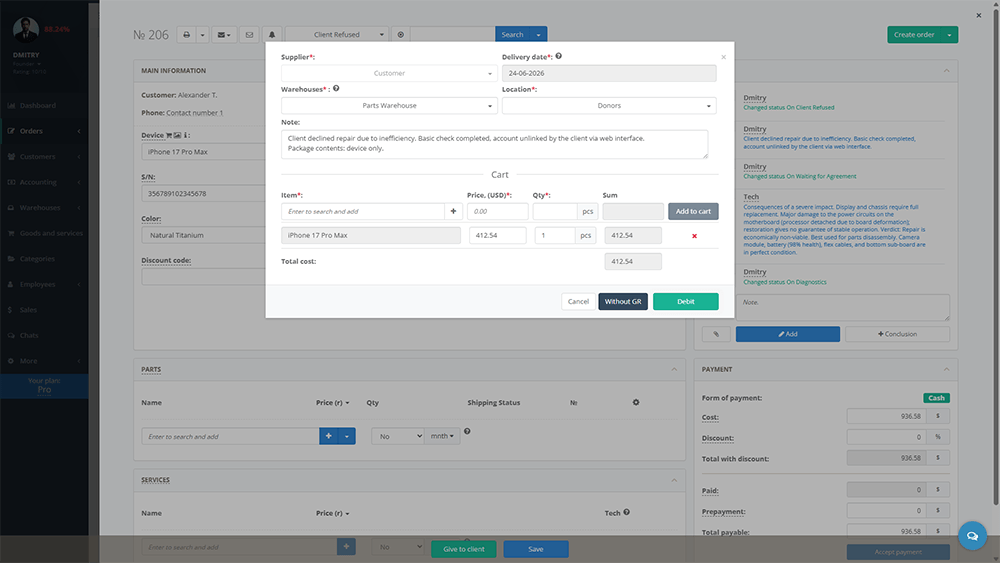
Task: Click the Conclusion button
Action: [x=897, y=334]
